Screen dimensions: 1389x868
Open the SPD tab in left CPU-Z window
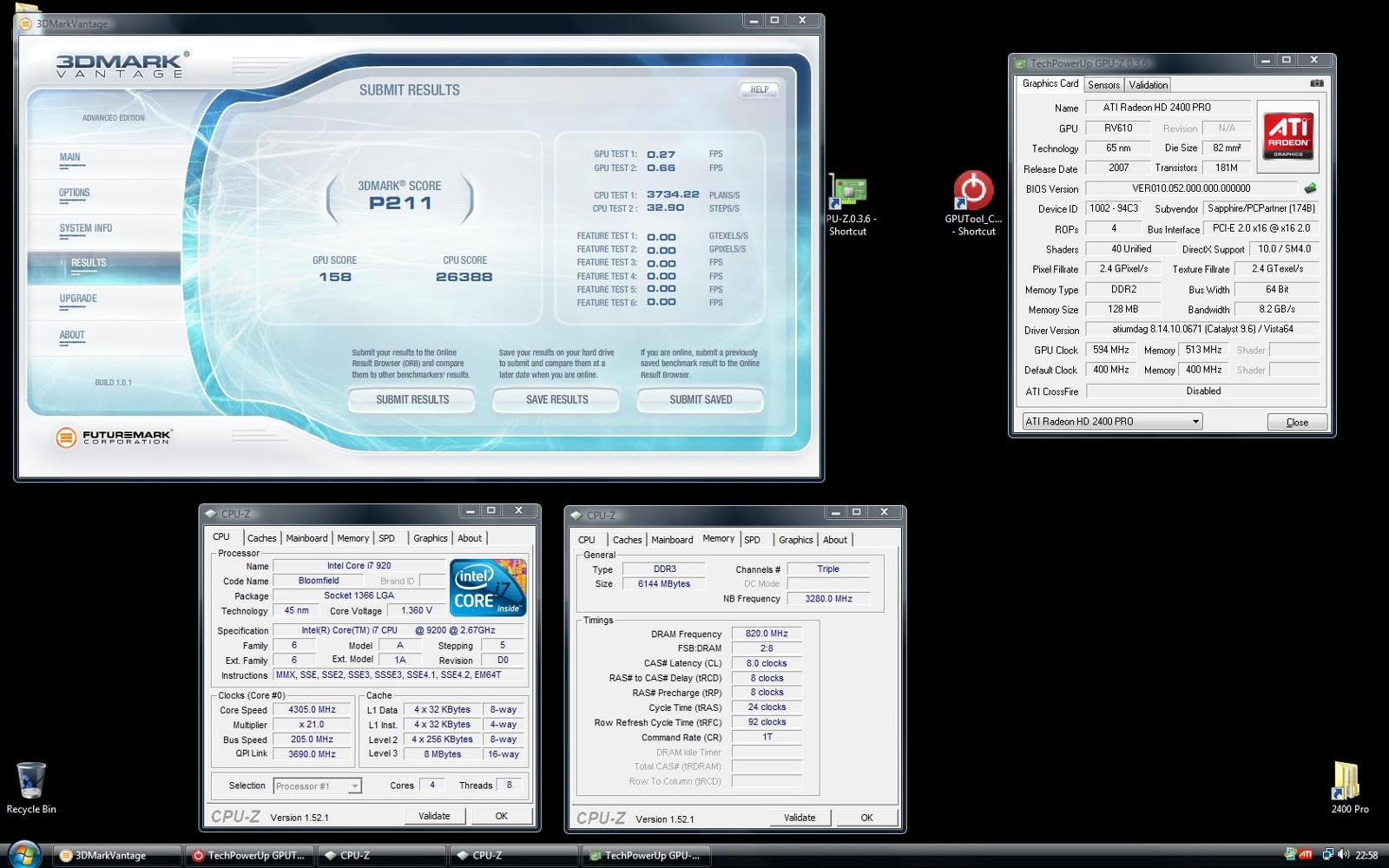pyautogui.click(x=386, y=538)
